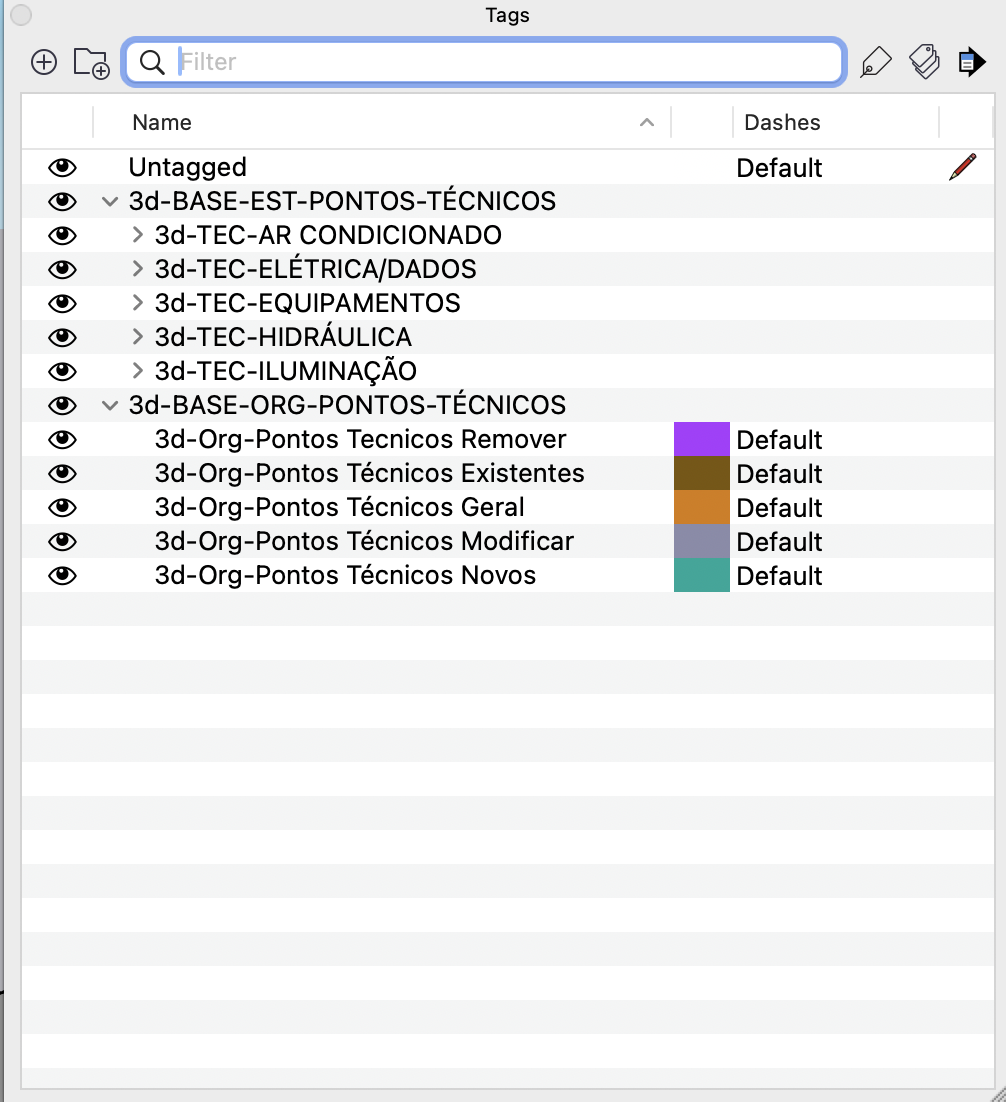Viewport: 1006px width, 1102px height.
Task: Select the 3d-TEC-AR CONDICIONADO row name
Action: coord(328,235)
